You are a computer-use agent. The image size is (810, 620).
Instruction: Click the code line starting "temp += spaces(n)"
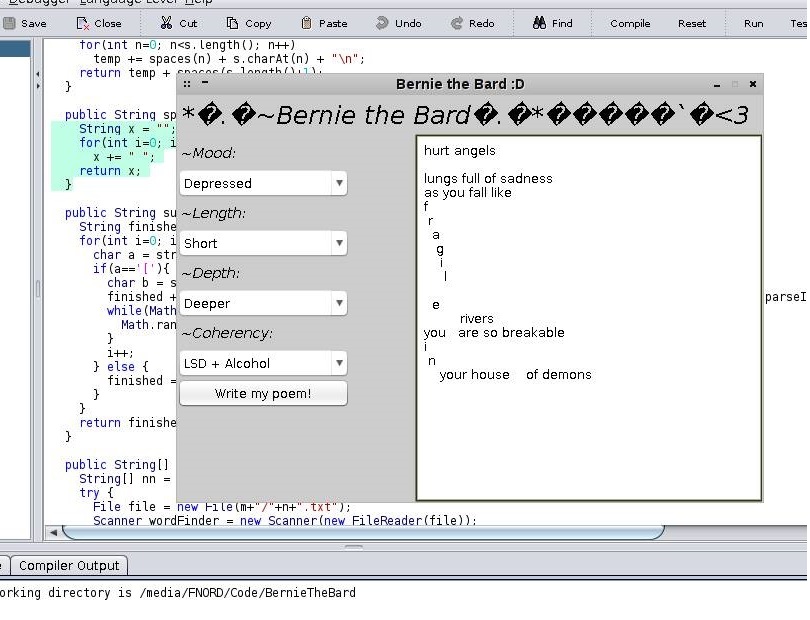pos(229,58)
